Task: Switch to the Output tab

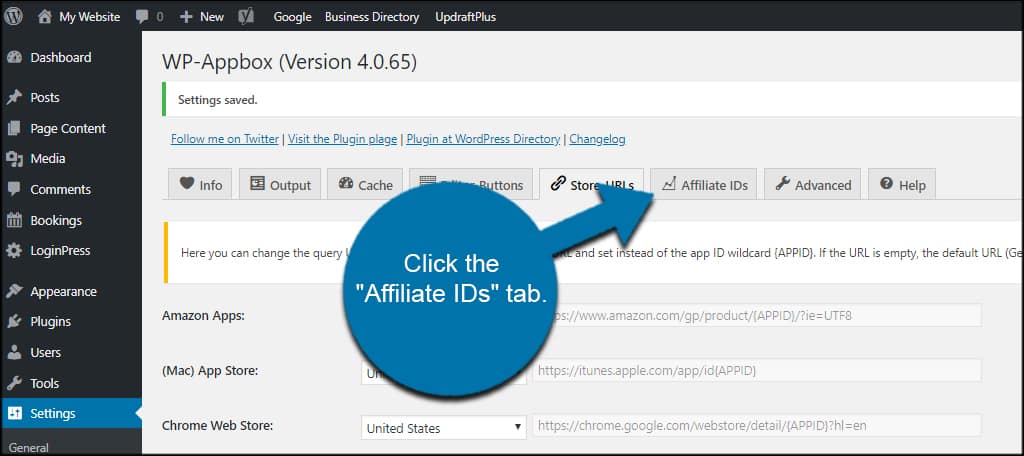Action: 280,184
